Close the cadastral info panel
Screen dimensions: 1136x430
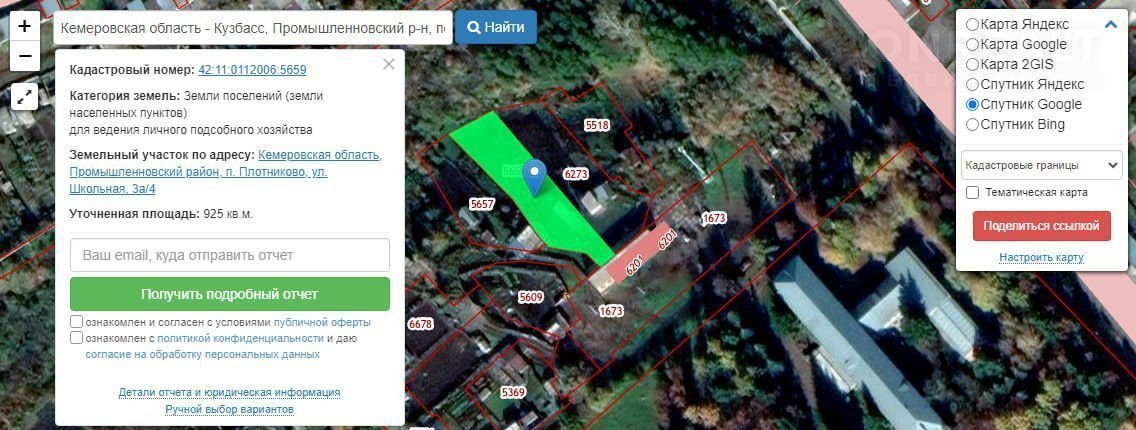389,64
